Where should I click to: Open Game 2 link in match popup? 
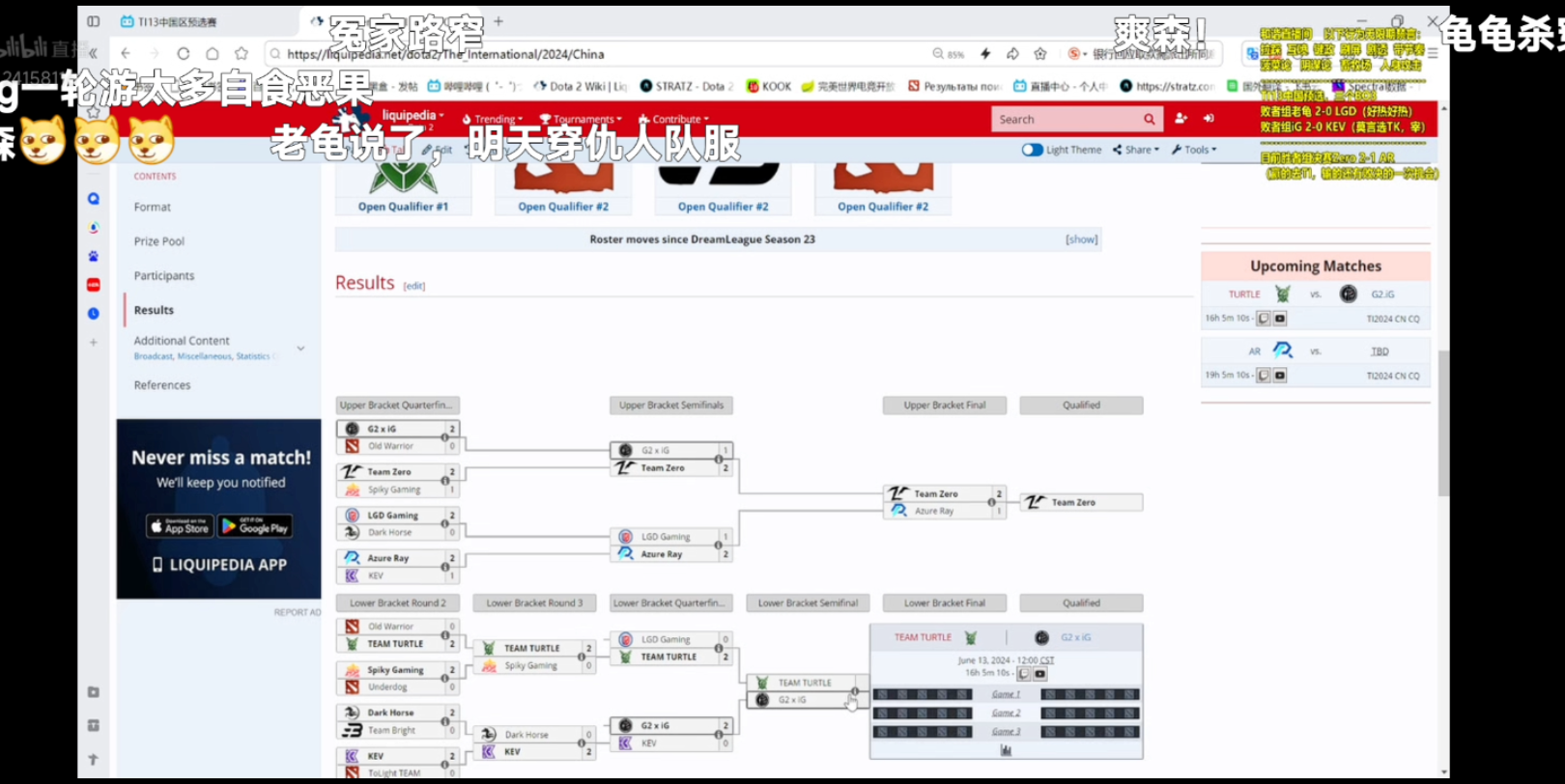click(1006, 713)
